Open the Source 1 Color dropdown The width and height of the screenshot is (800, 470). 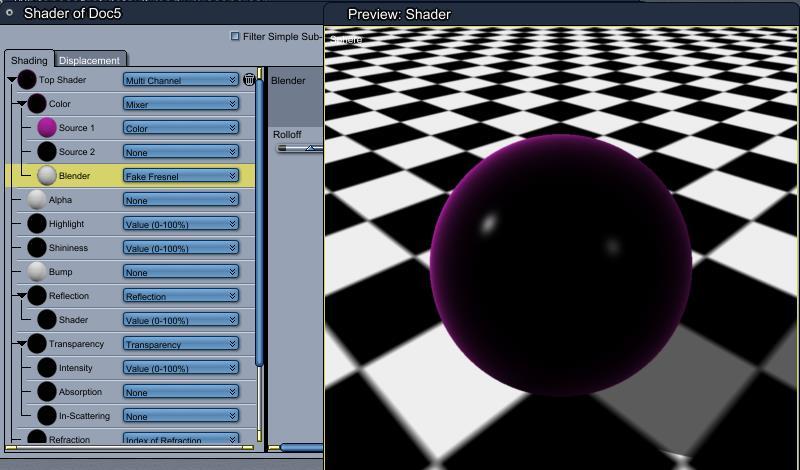(181, 128)
